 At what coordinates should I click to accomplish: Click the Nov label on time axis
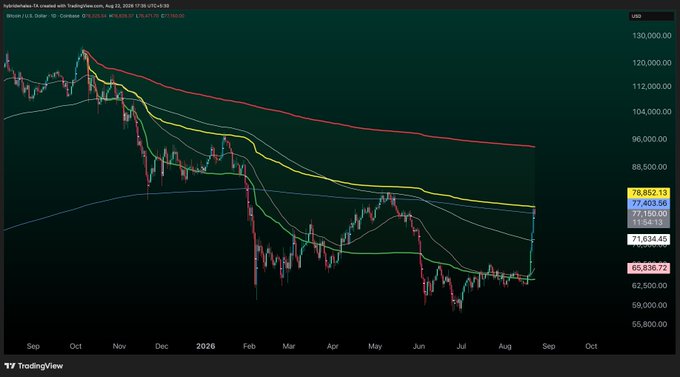119,346
